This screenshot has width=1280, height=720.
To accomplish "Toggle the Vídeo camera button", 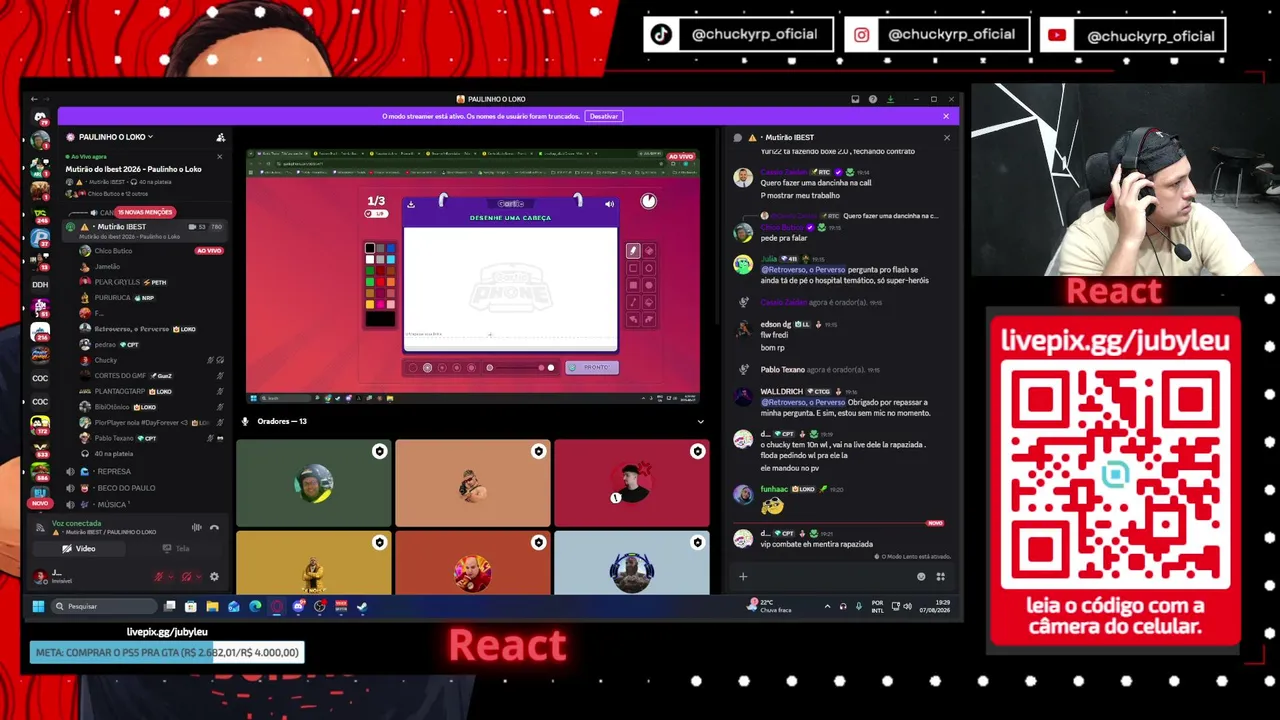I will (x=79, y=549).
